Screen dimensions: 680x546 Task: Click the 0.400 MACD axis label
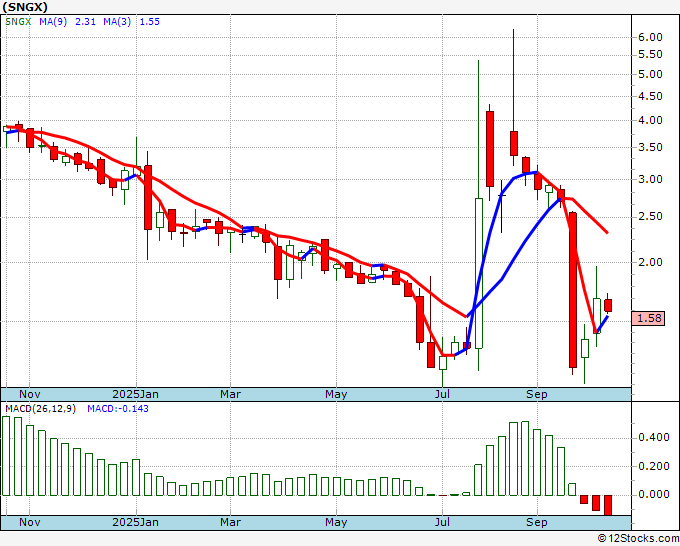tap(653, 437)
